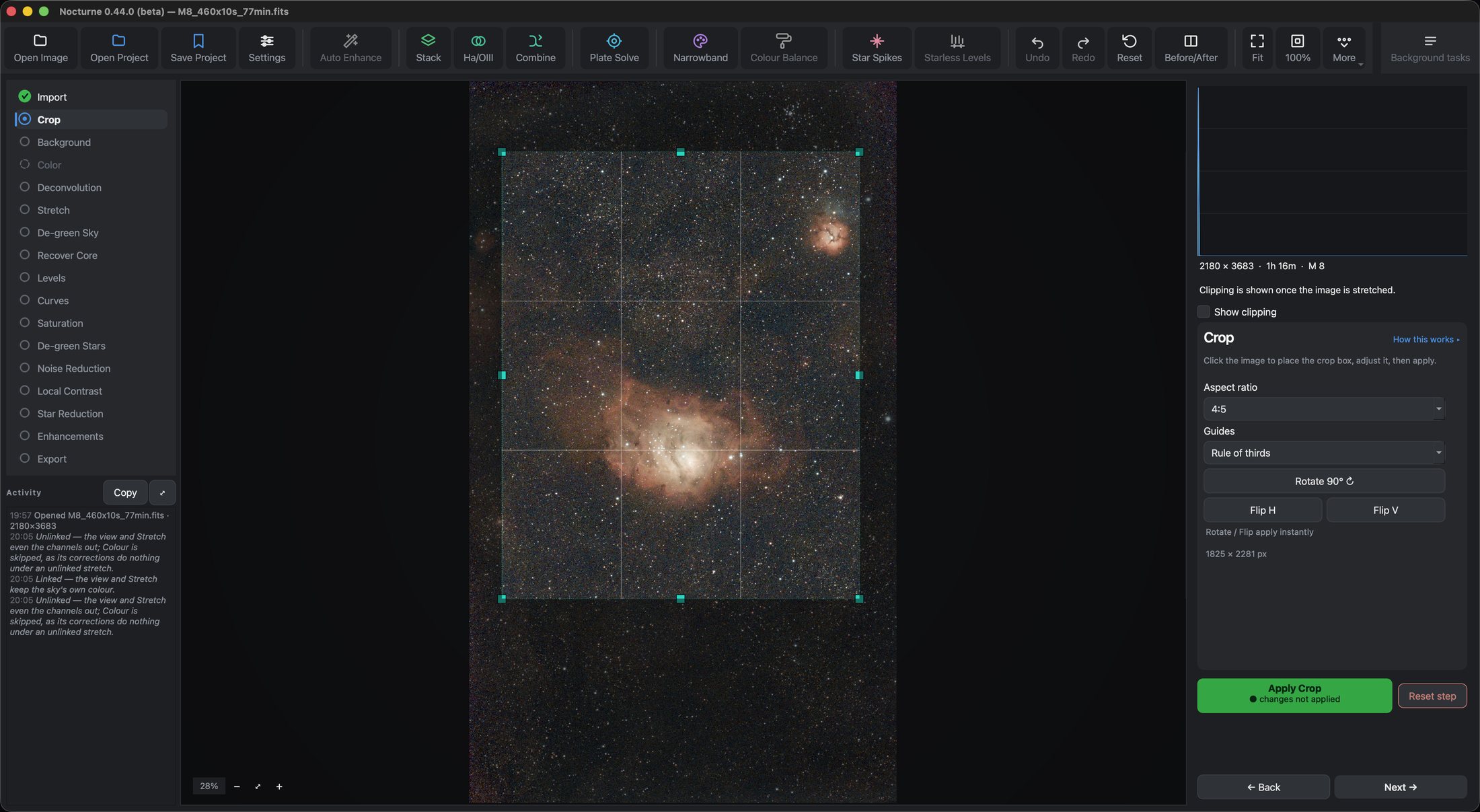Open the Combine tool
This screenshot has height=812, width=1480.
(535, 48)
